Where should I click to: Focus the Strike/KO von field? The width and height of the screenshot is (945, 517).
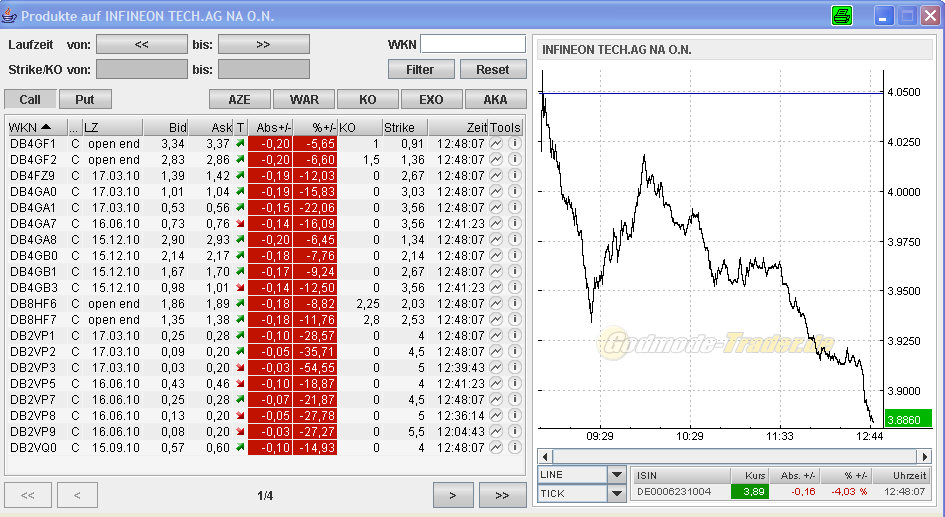[142, 69]
